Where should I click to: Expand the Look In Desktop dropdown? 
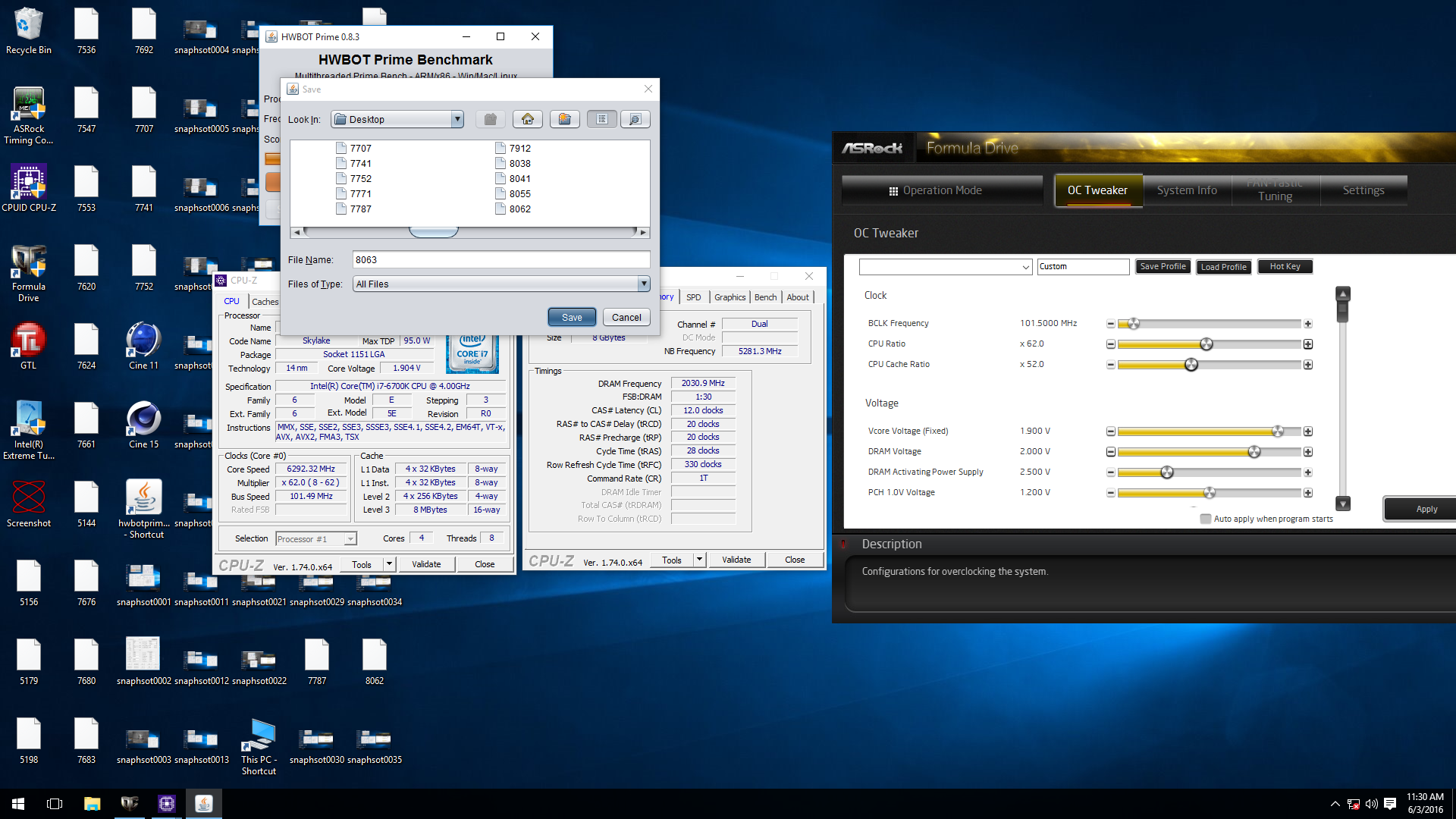point(457,119)
